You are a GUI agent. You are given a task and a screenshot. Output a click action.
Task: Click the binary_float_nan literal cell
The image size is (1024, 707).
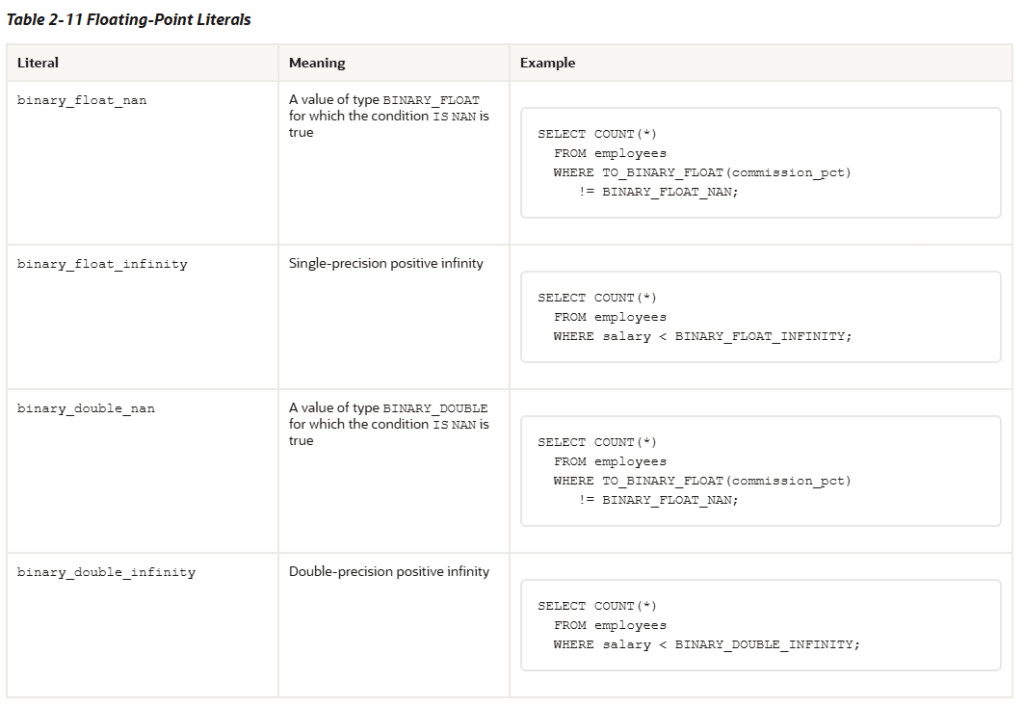[x=82, y=101]
